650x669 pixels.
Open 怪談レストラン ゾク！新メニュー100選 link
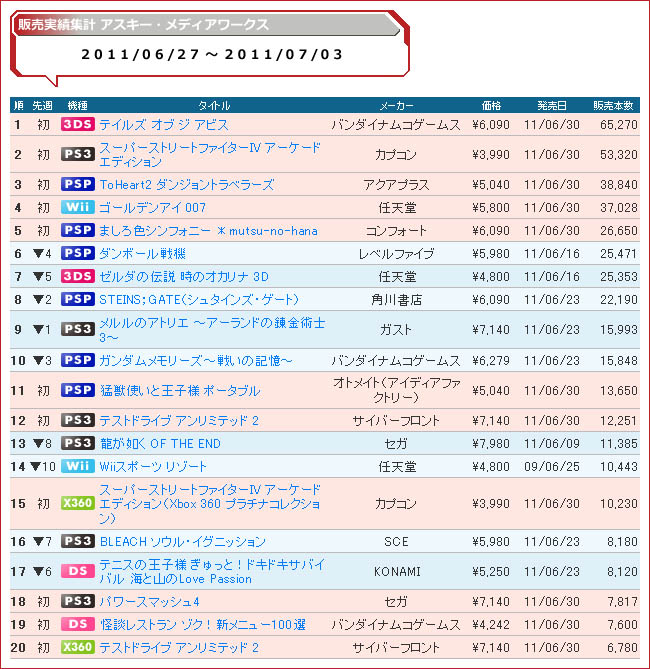202,625
